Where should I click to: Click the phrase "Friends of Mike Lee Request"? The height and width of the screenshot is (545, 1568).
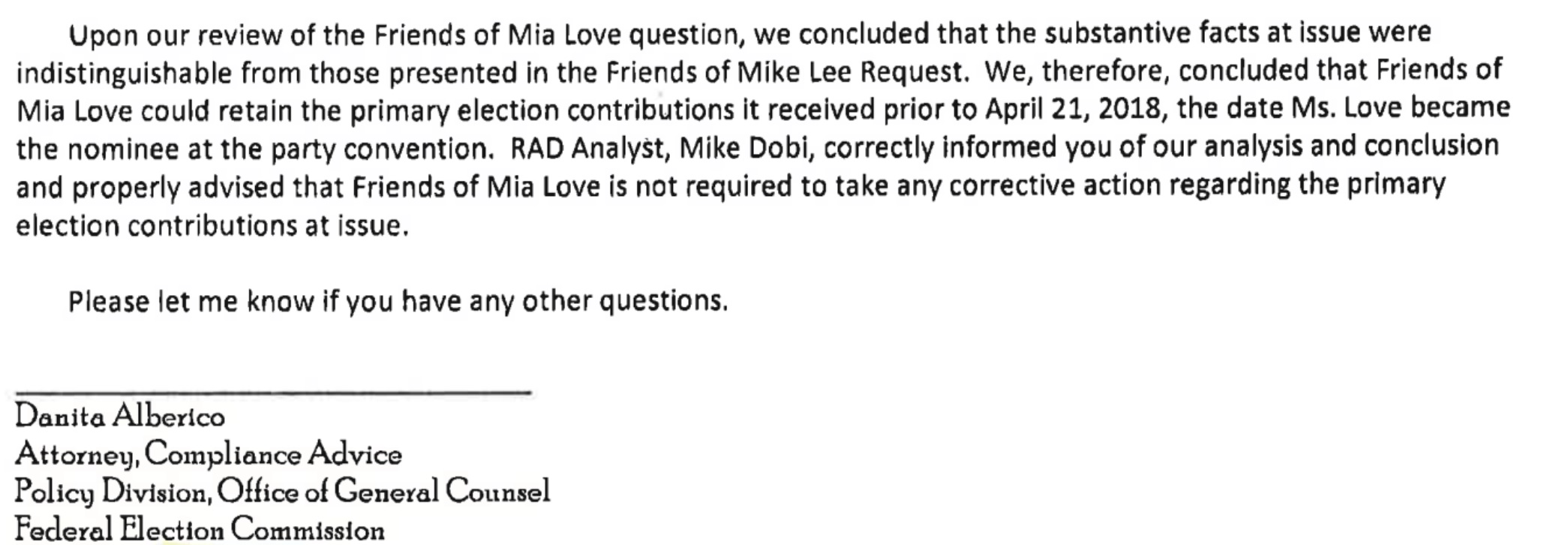click(783, 72)
